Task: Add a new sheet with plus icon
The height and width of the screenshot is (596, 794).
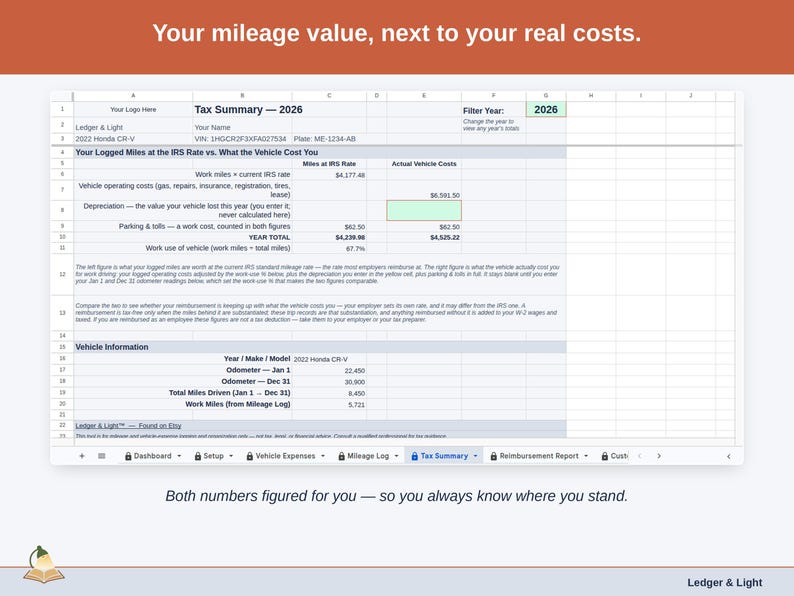Action: coord(82,456)
